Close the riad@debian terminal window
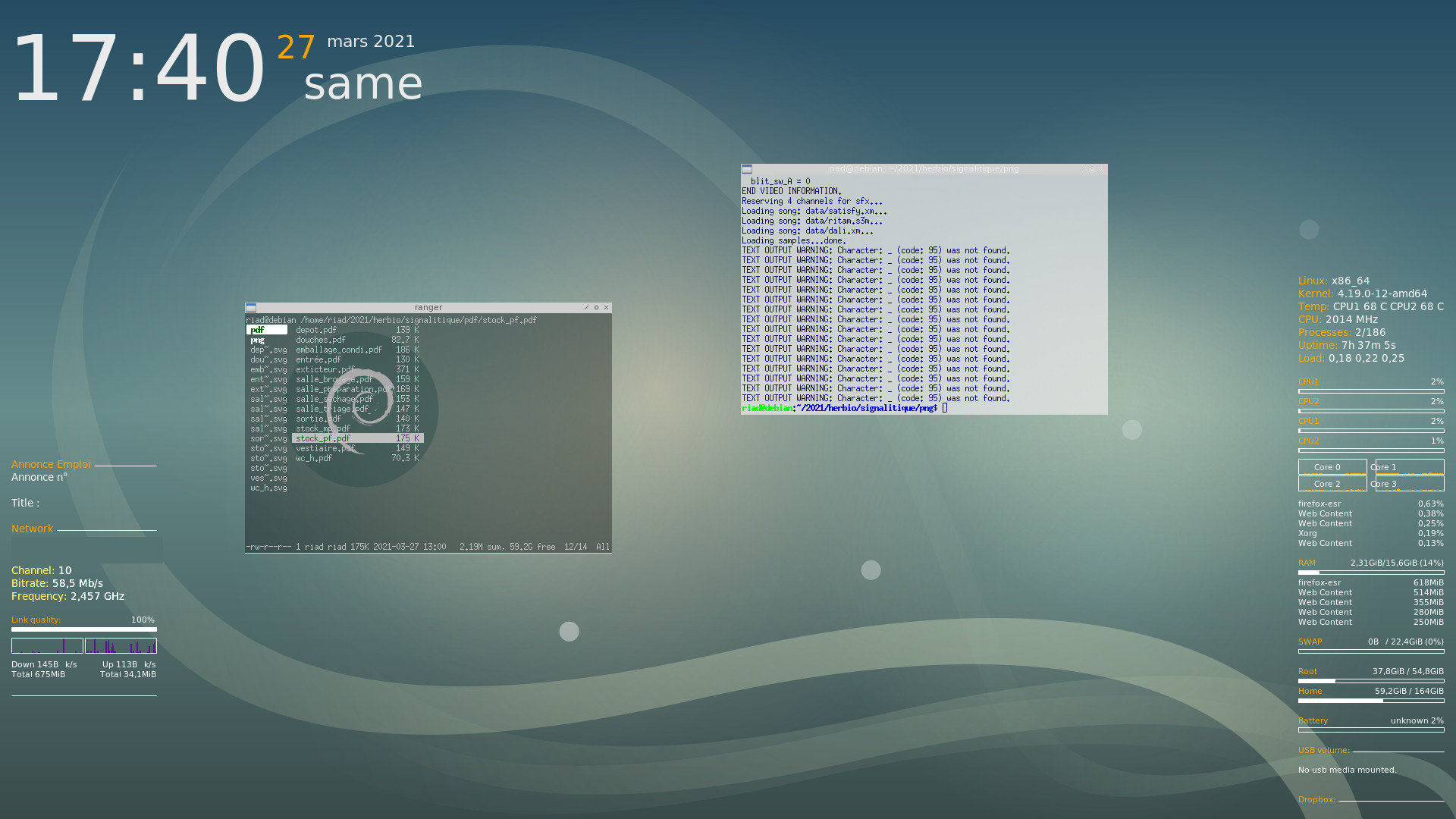Screen dimensions: 1456x819 point(1102,169)
